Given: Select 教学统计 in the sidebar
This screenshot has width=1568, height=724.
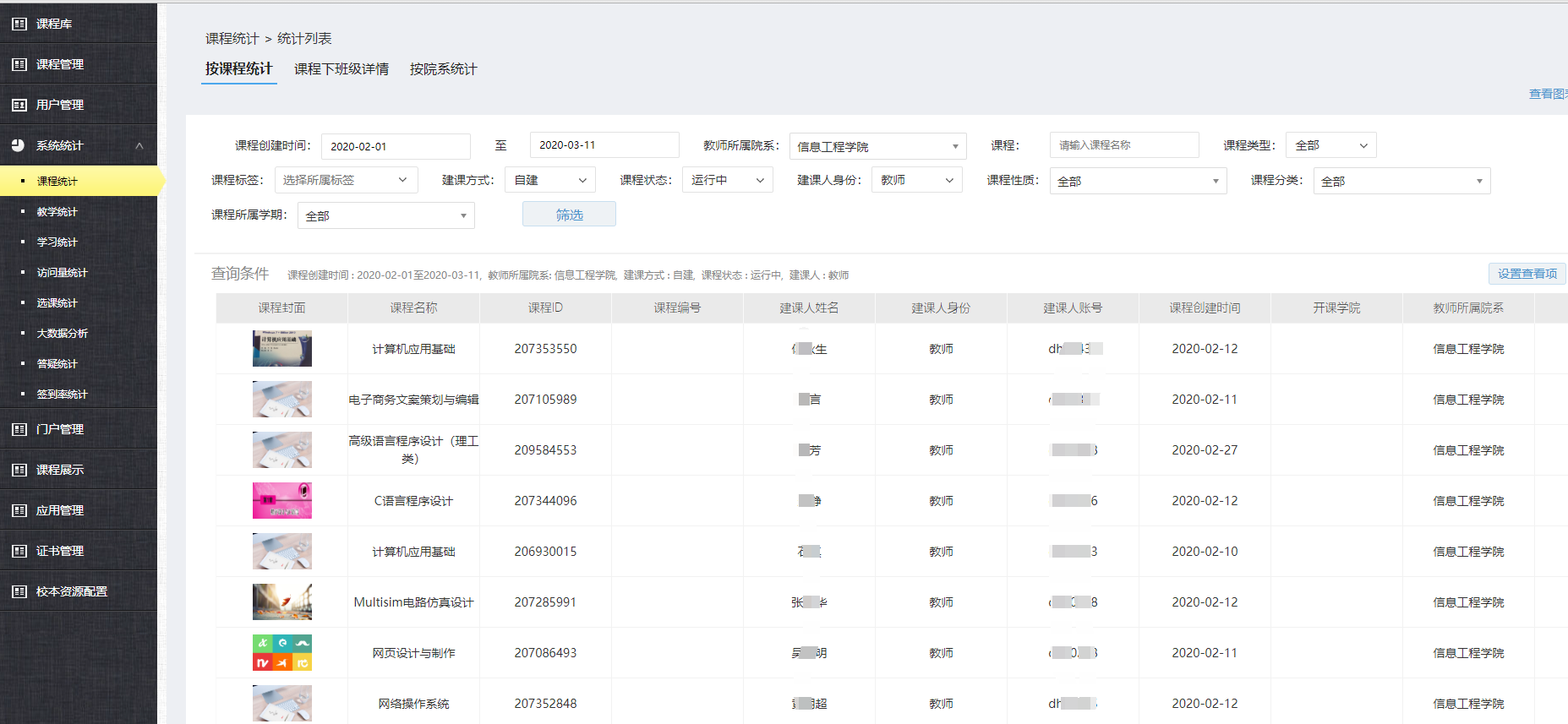Looking at the screenshot, I should (x=57, y=212).
